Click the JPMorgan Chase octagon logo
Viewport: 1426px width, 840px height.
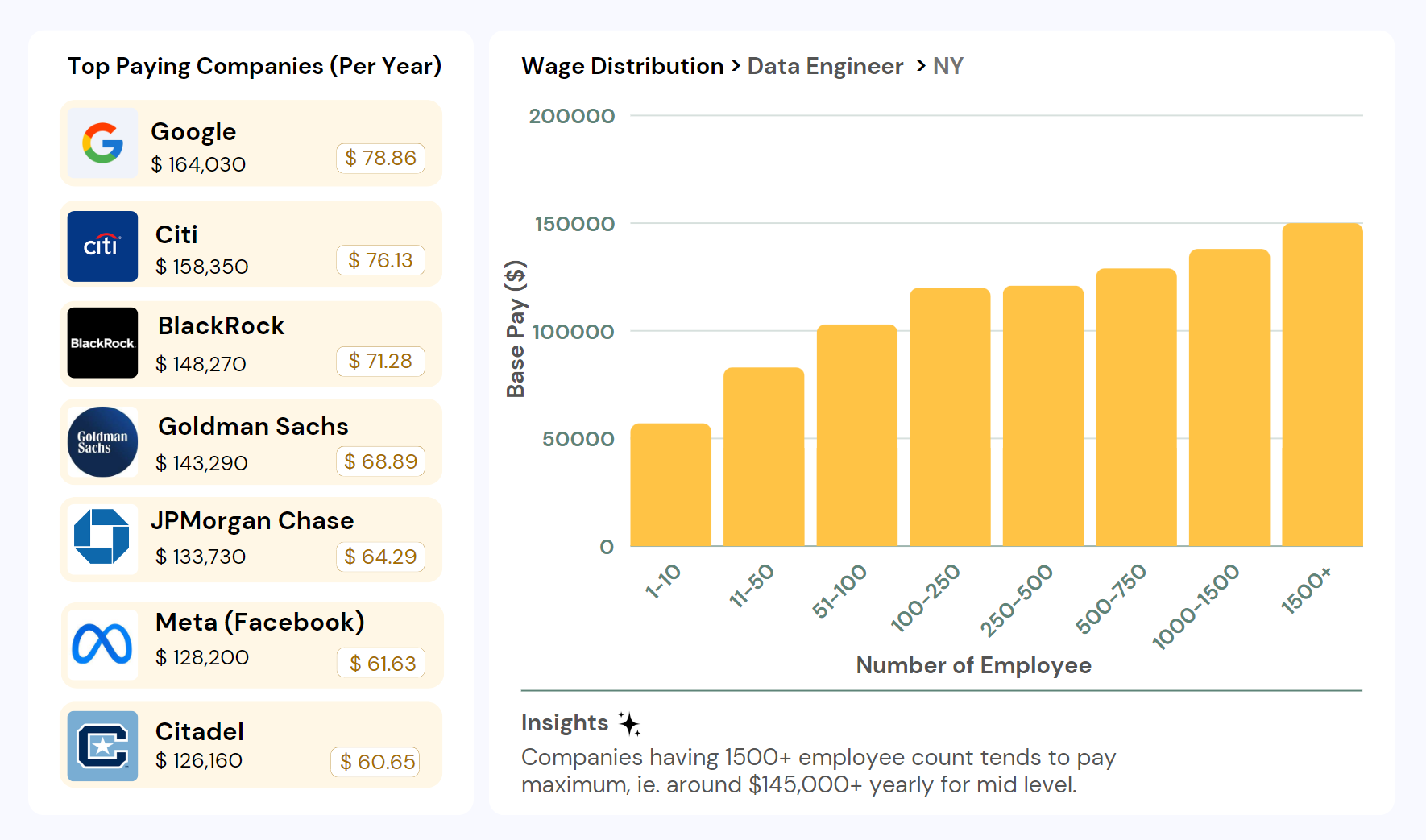click(102, 540)
